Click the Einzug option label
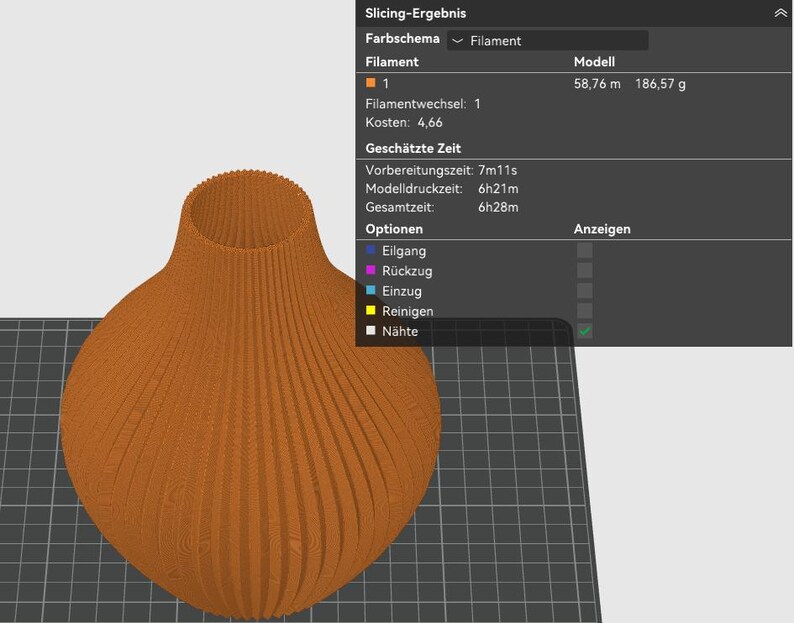Viewport: 794px width, 623px height. (402, 291)
